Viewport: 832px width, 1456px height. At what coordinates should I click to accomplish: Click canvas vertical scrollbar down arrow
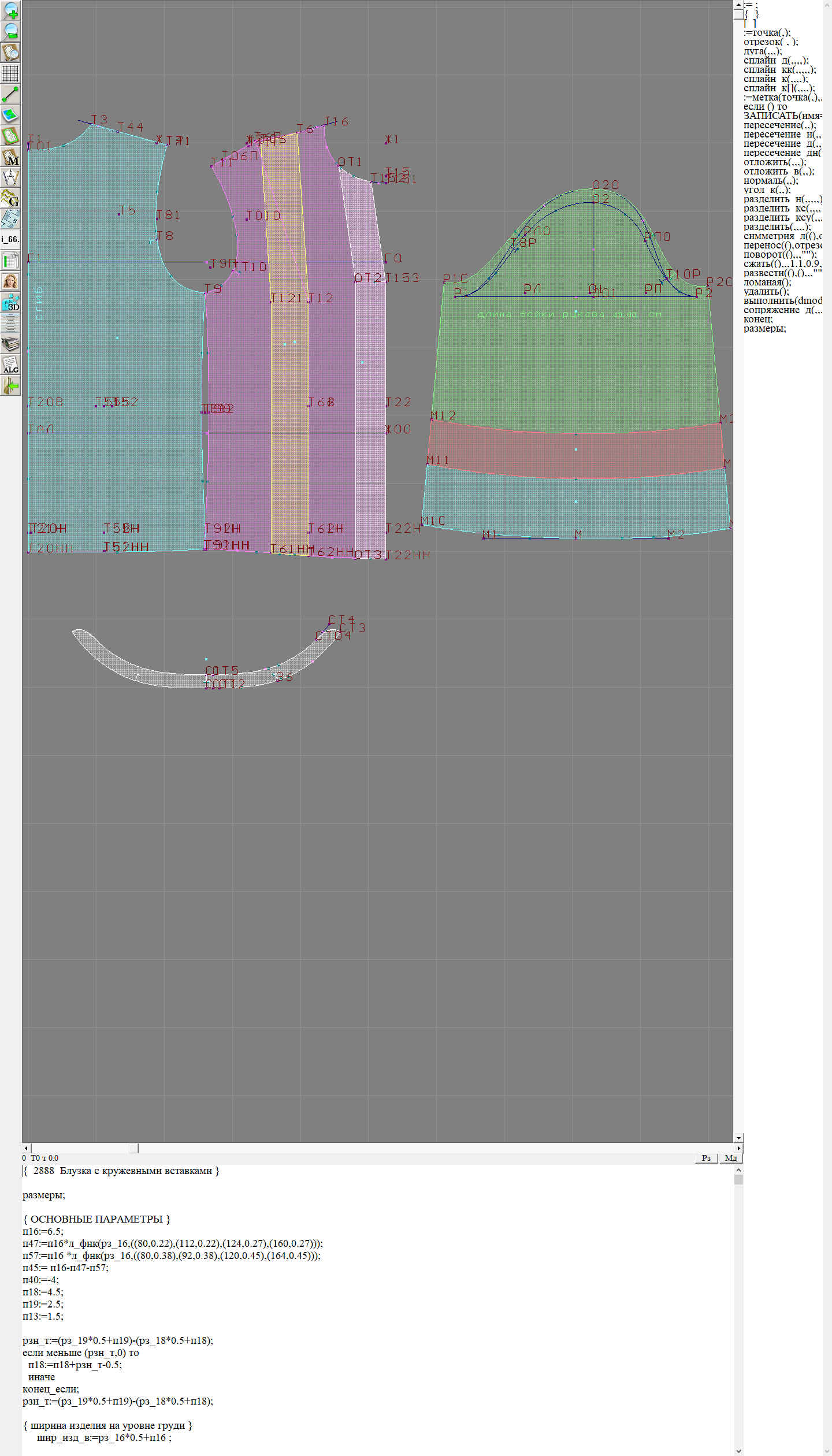click(x=738, y=1138)
